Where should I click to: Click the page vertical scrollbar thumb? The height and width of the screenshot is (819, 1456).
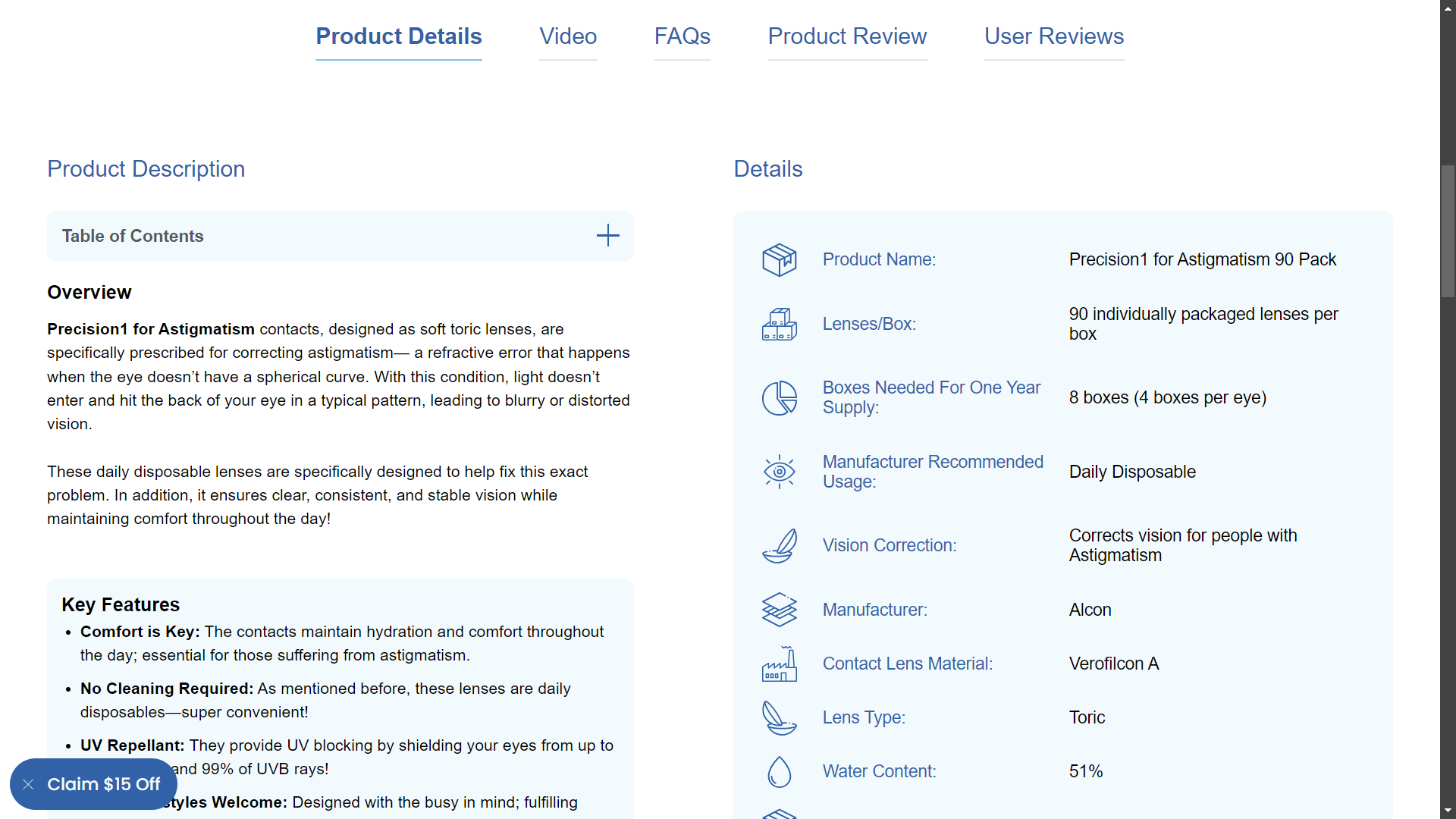click(1448, 231)
